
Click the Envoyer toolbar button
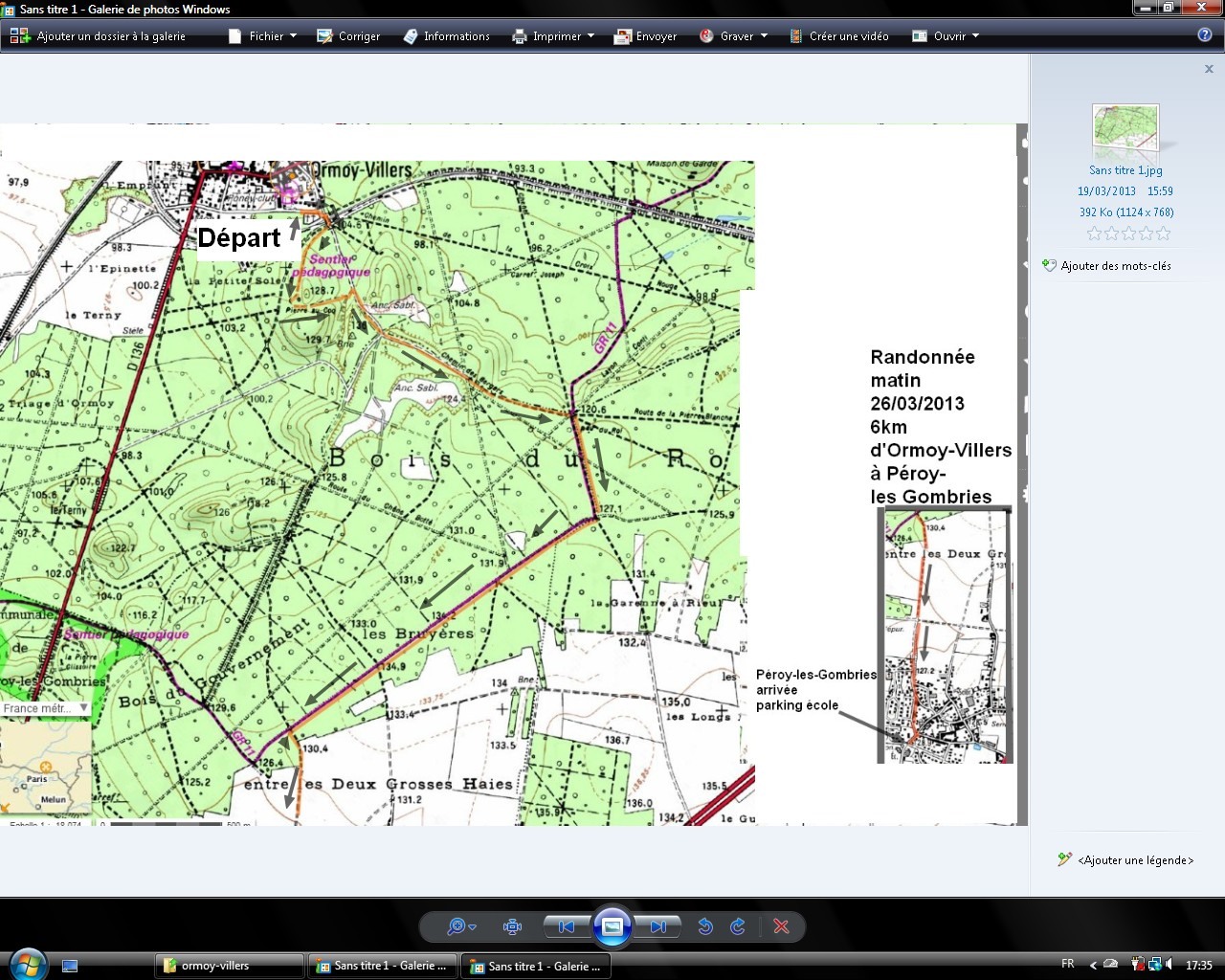[645, 36]
